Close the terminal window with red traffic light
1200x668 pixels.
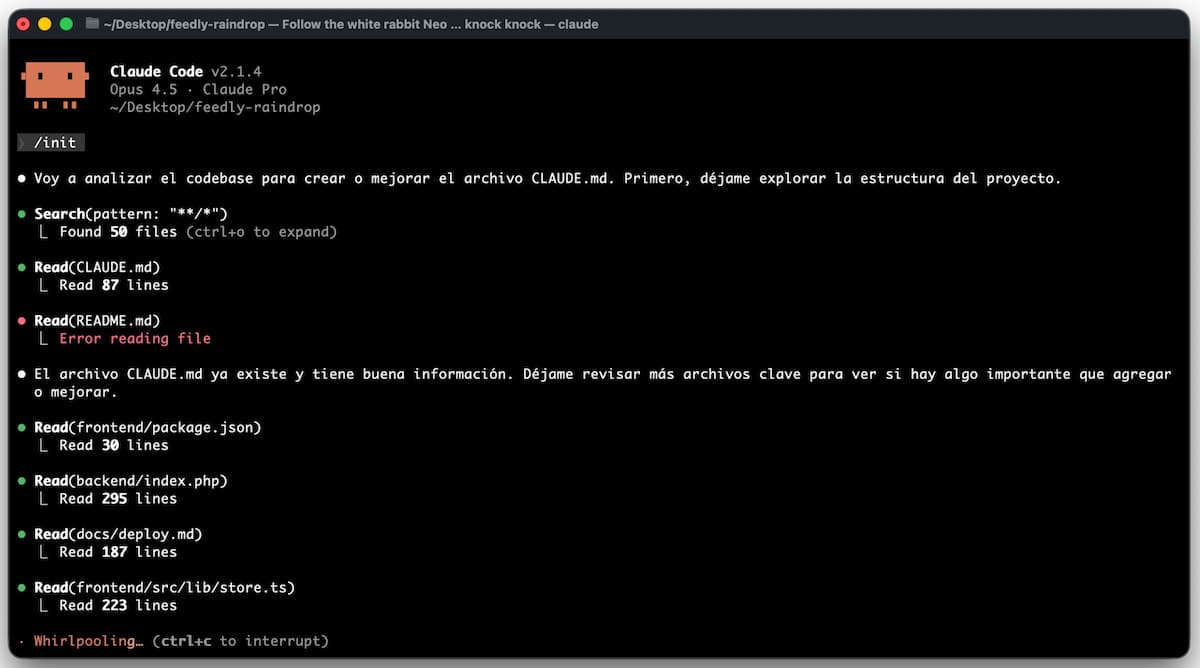(23, 23)
